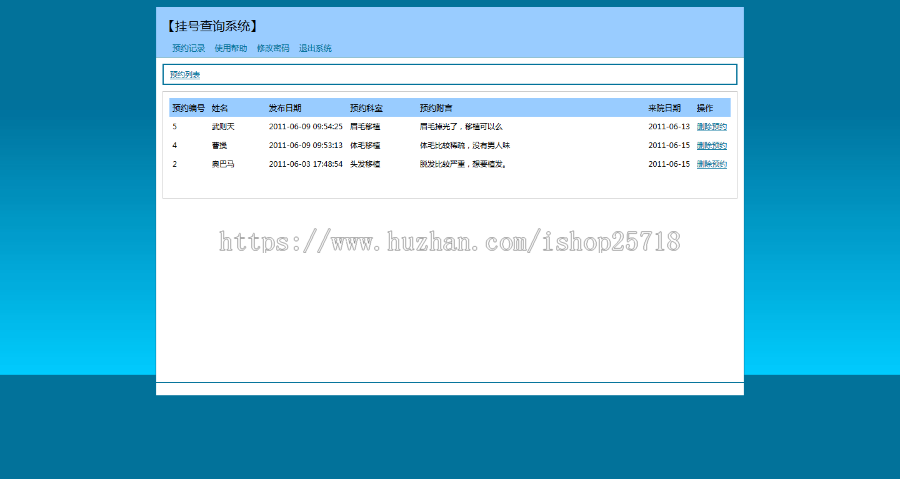The height and width of the screenshot is (479, 900).
Task: Click 删除预约 link for 武则天 row
Action: coord(712,127)
